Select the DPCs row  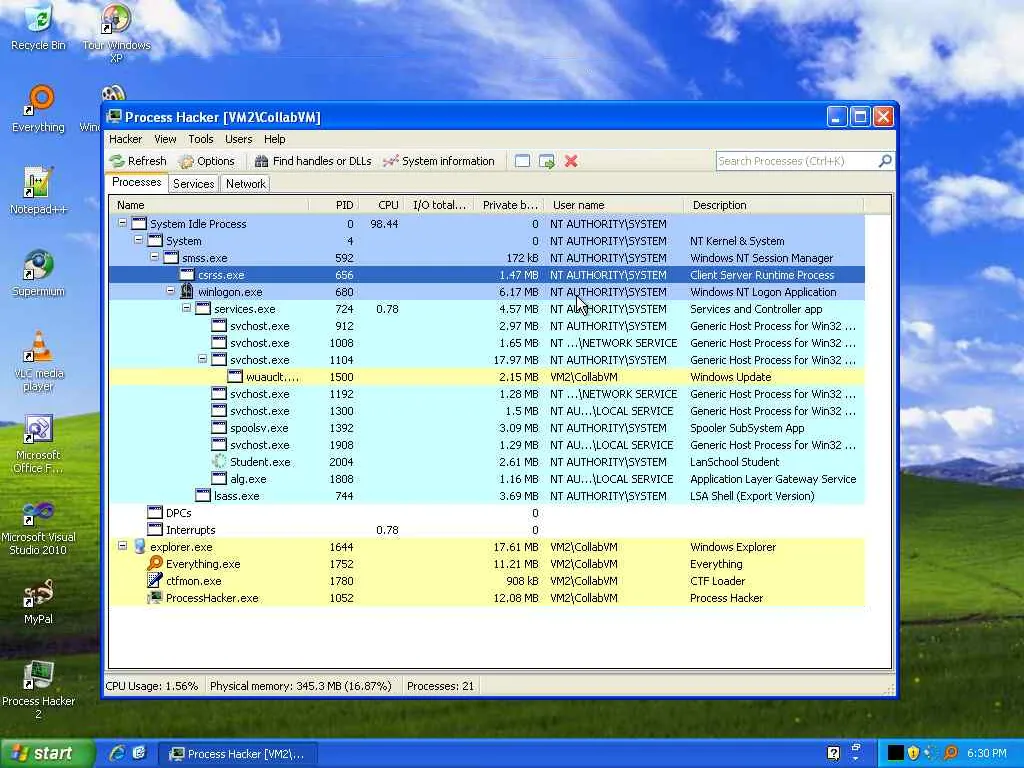pyautogui.click(x=487, y=513)
